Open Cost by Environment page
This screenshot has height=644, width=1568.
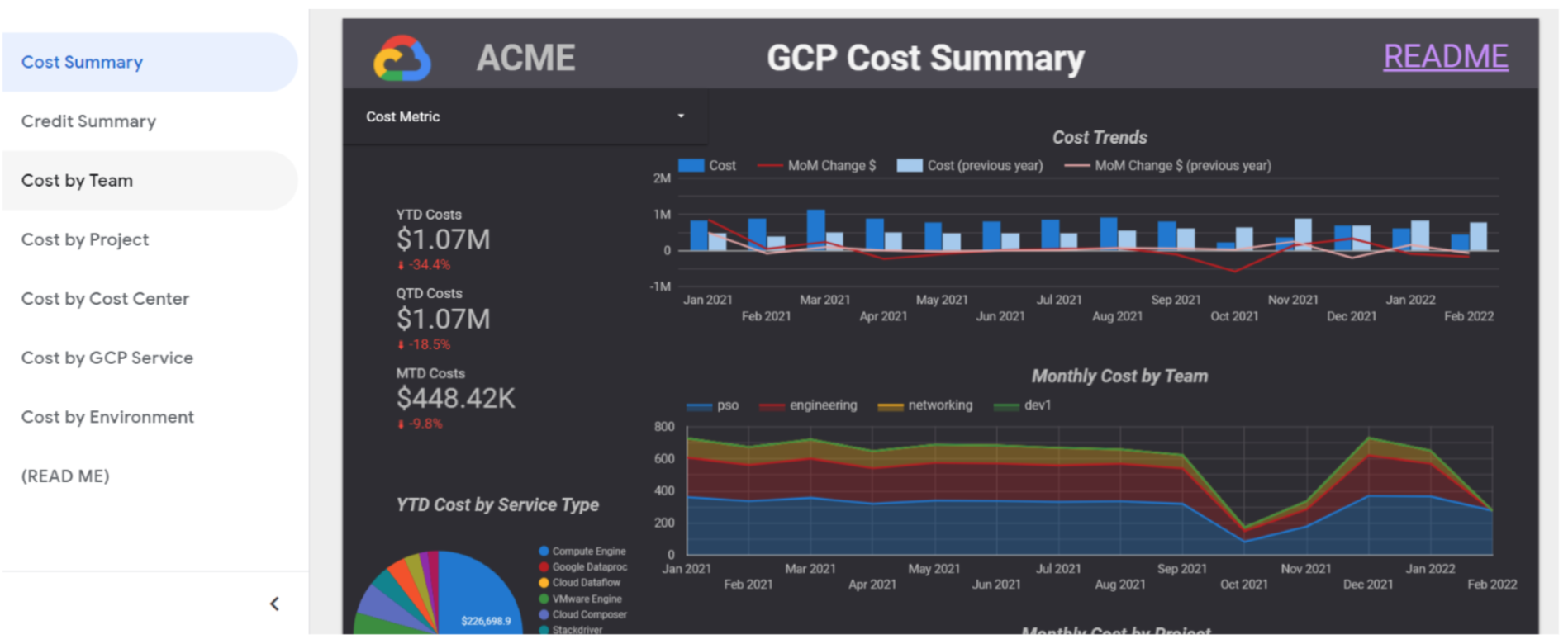(150, 417)
